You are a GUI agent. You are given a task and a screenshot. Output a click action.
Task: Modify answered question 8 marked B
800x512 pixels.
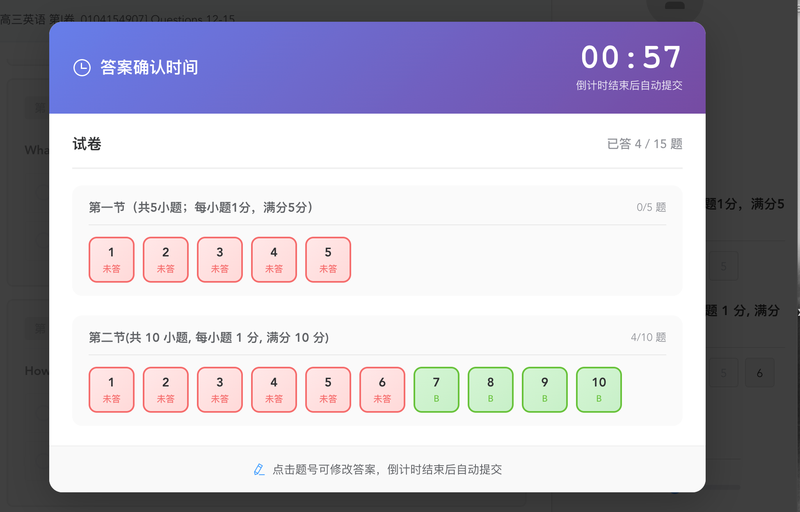tap(490, 390)
